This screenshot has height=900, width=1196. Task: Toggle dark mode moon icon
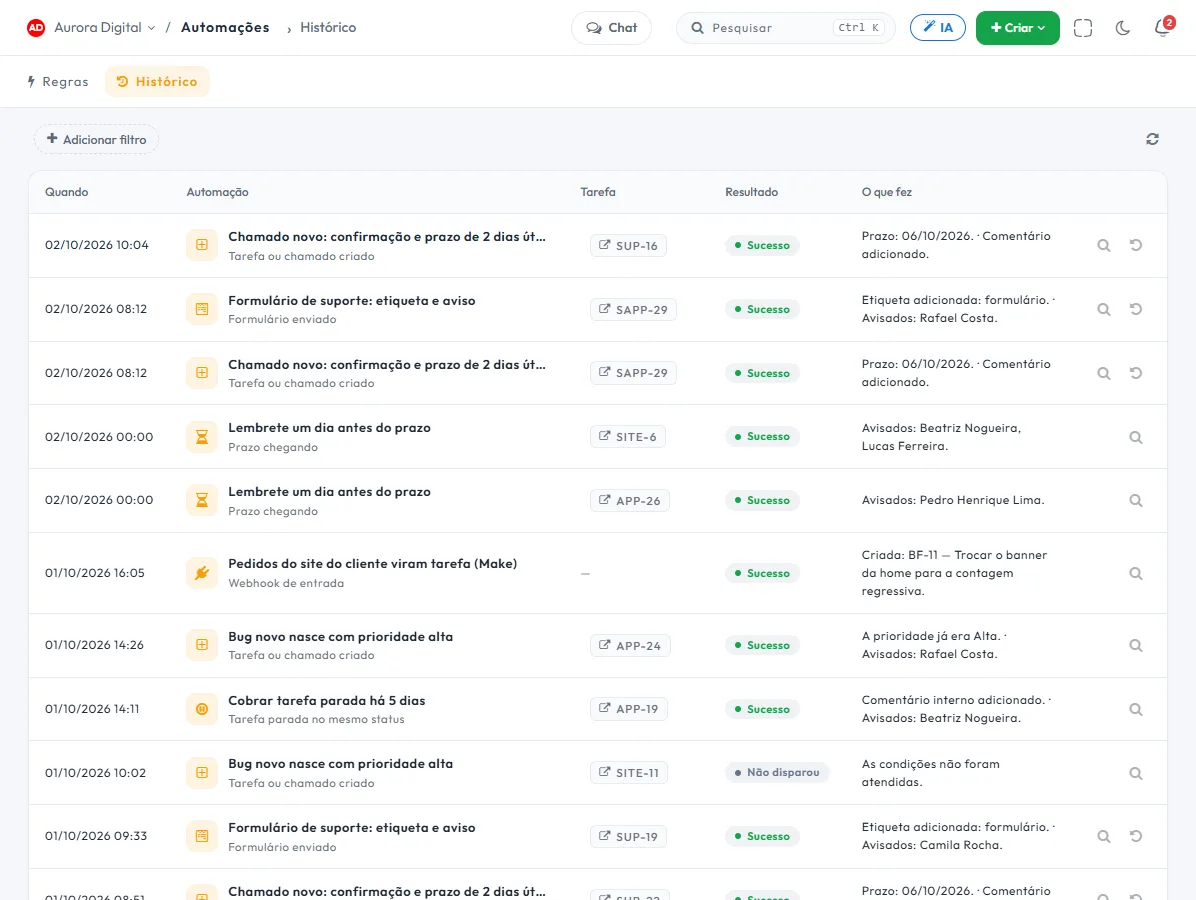coord(1123,28)
